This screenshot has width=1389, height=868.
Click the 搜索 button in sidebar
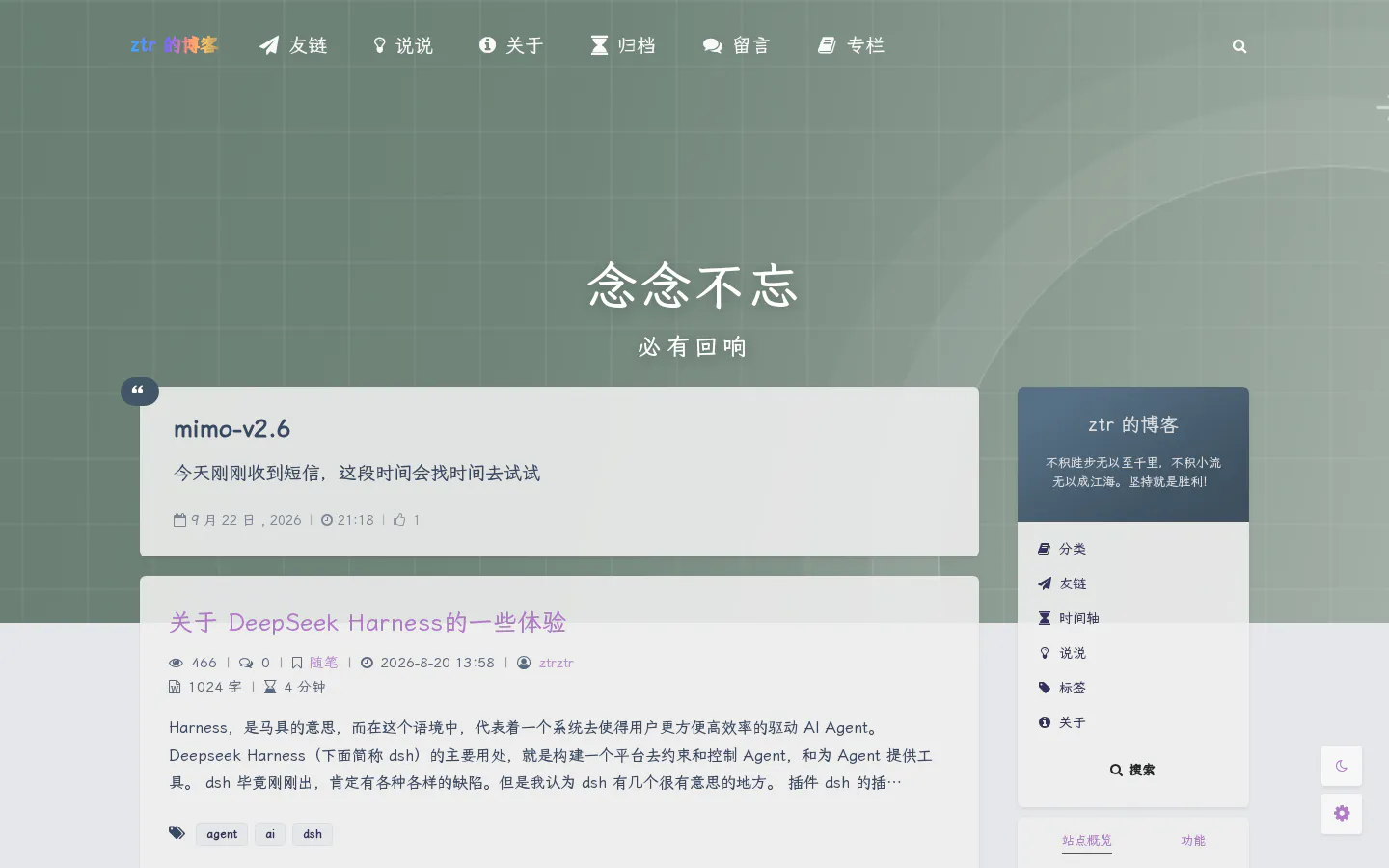click(x=1132, y=770)
